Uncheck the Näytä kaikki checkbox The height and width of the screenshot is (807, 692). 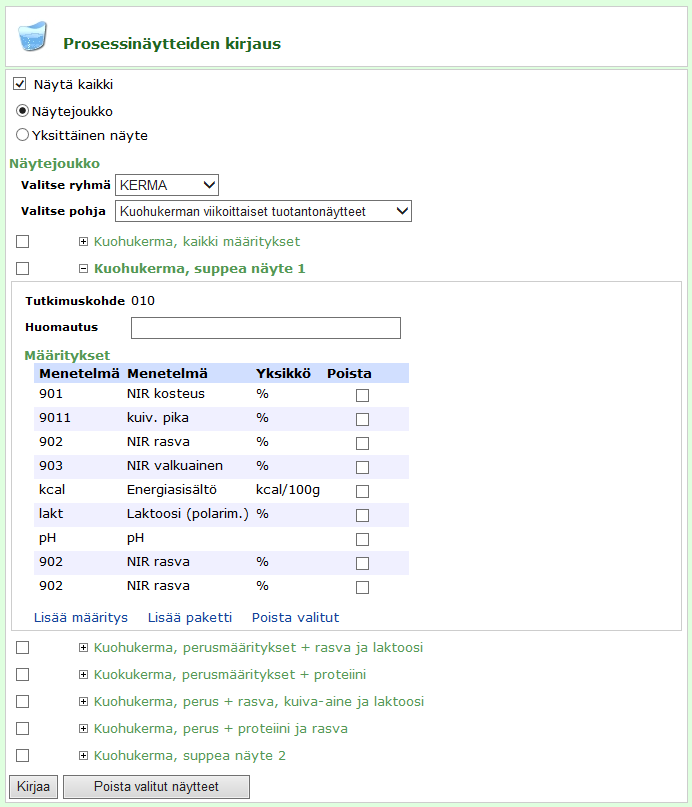click(20, 85)
